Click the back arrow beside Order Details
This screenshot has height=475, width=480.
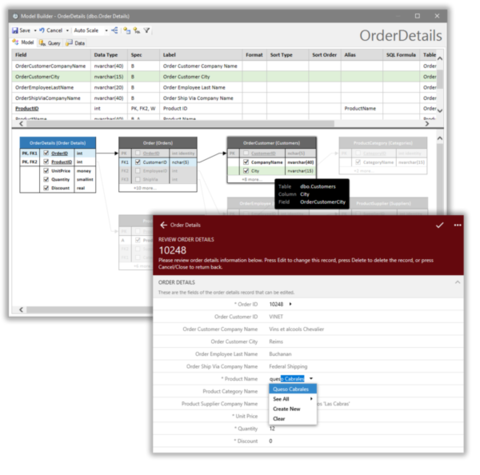[x=163, y=225]
